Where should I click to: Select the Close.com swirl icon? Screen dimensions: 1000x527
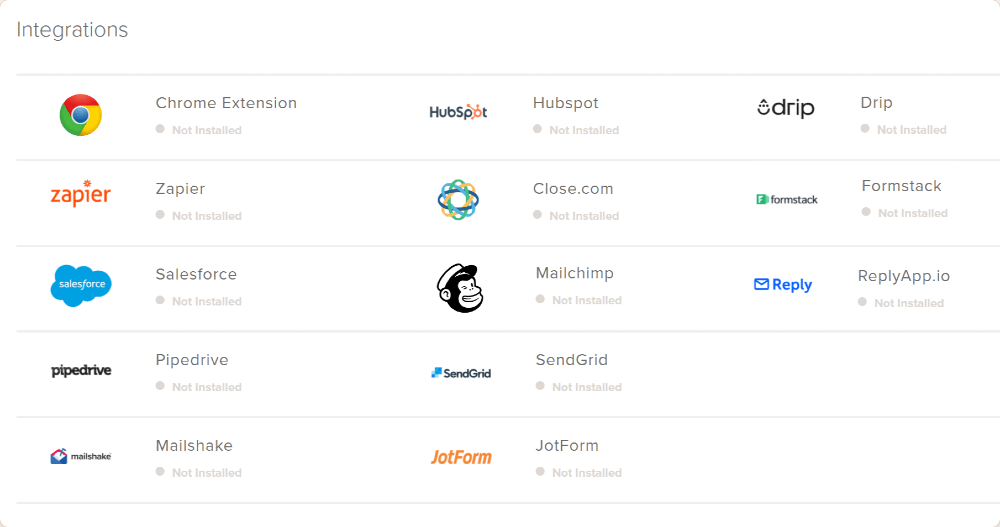(458, 200)
